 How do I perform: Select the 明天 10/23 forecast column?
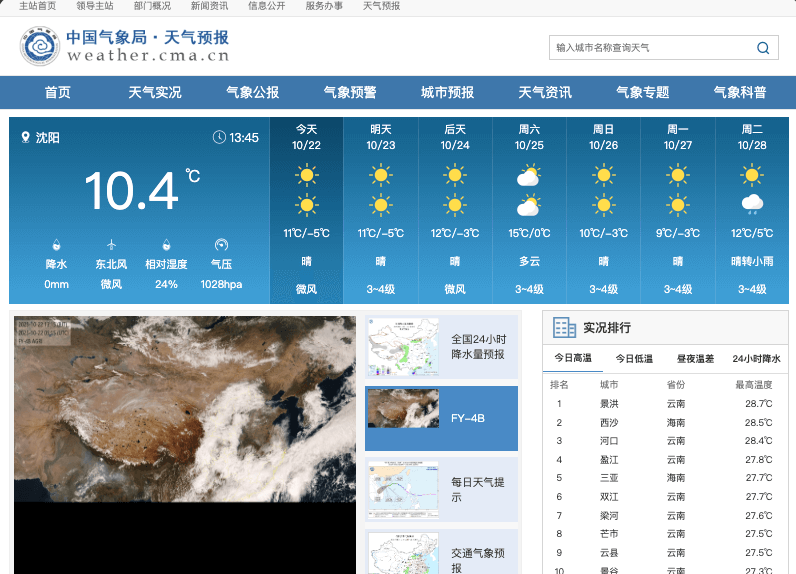click(381, 211)
